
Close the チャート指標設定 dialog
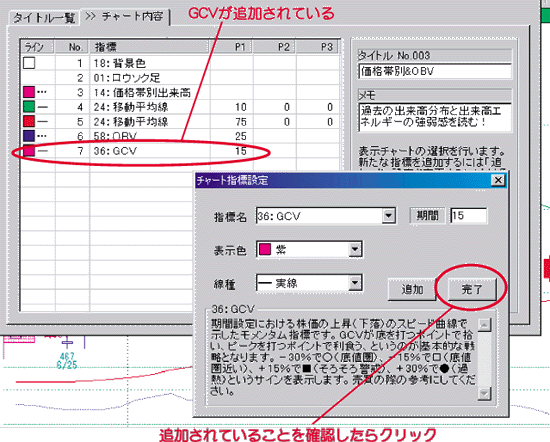click(x=498, y=180)
